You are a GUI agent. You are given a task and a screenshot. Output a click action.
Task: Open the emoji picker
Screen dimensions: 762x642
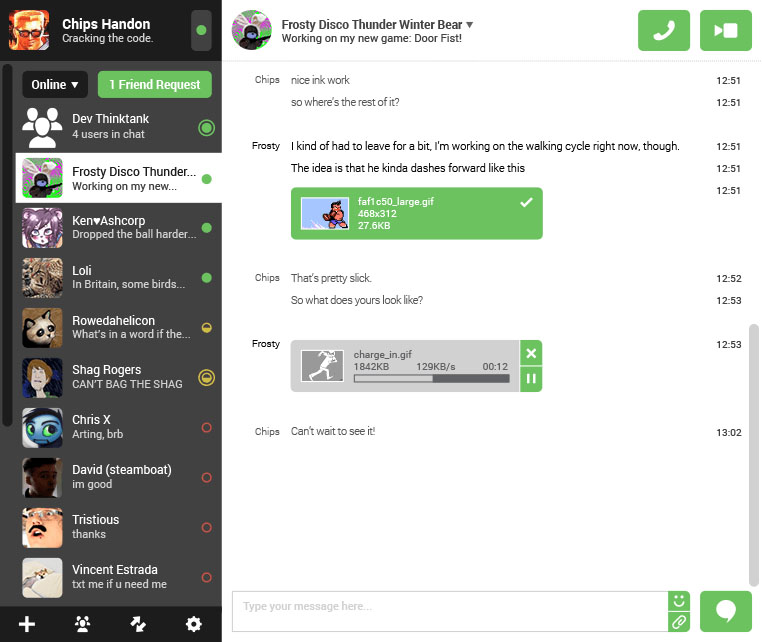[x=679, y=601]
